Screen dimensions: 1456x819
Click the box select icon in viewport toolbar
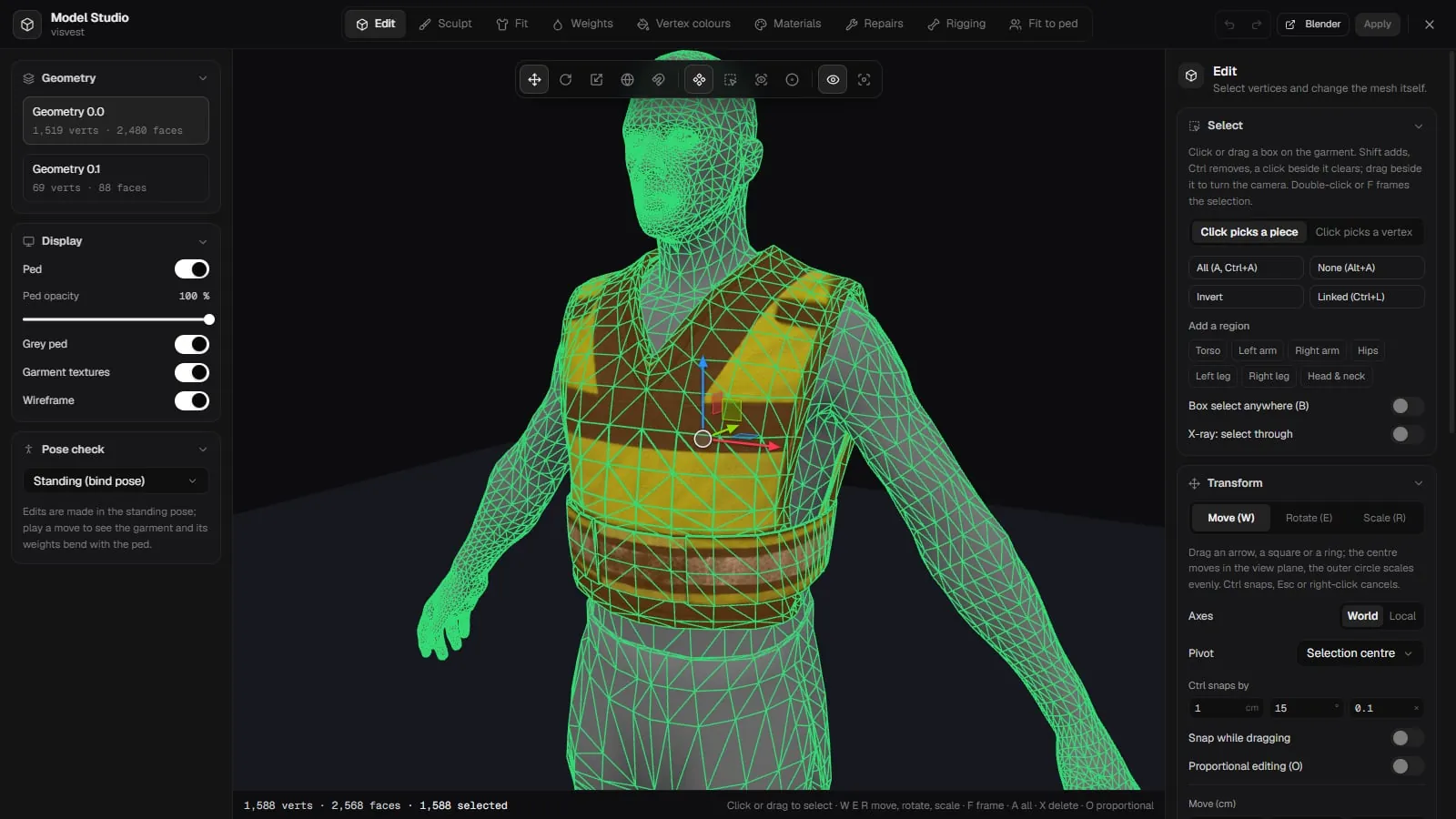click(730, 80)
